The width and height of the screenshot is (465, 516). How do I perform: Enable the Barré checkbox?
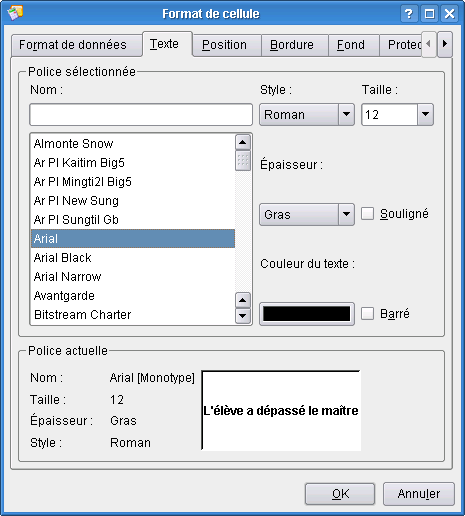point(367,314)
